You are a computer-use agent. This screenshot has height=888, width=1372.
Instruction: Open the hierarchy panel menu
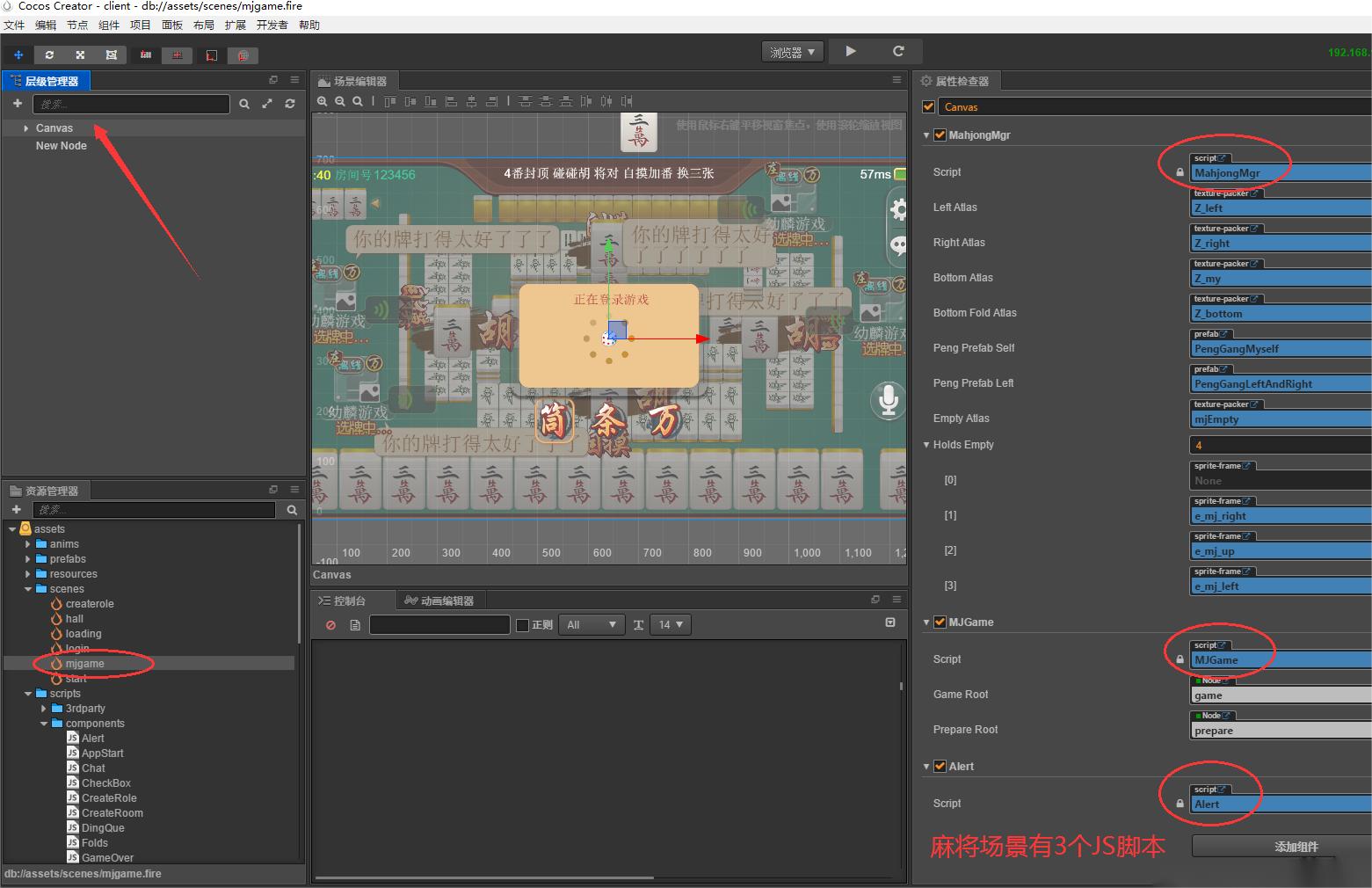pos(294,80)
